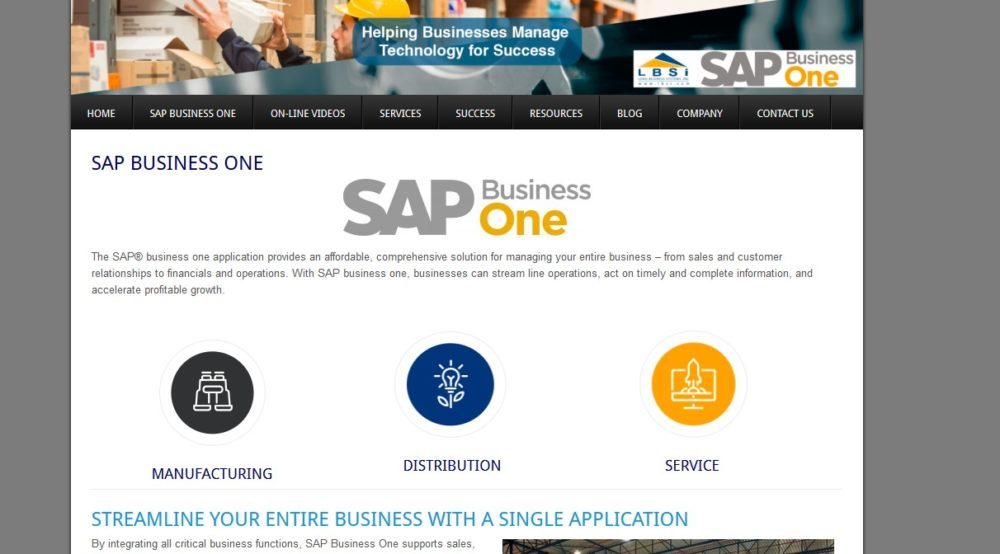The image size is (1000, 554).
Task: Click the Distribution lightbulb icon
Action: 450,384
